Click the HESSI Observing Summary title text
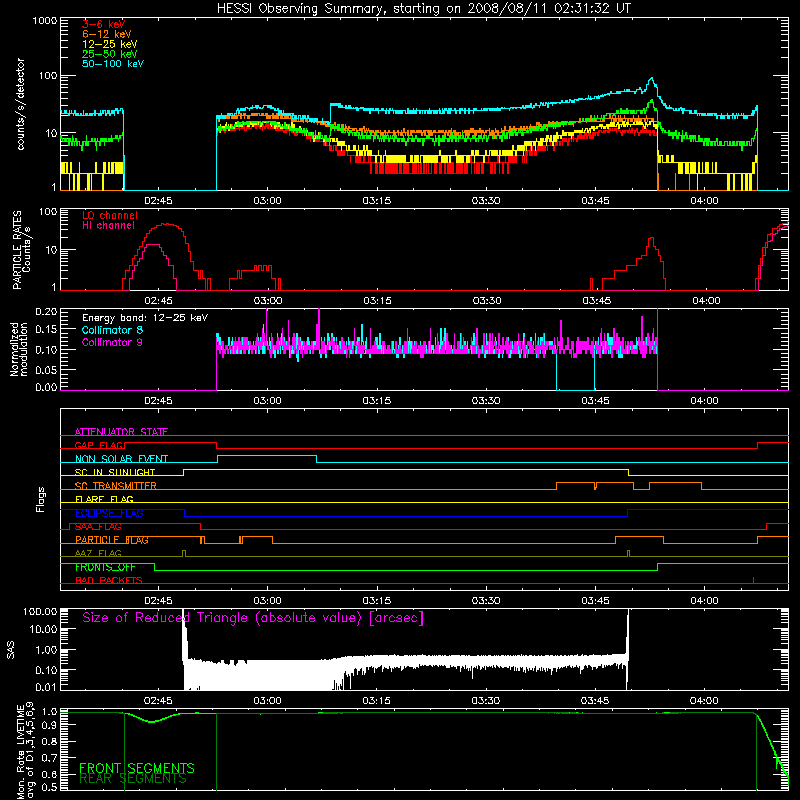Viewport: 800px width, 800px height. click(423, 9)
